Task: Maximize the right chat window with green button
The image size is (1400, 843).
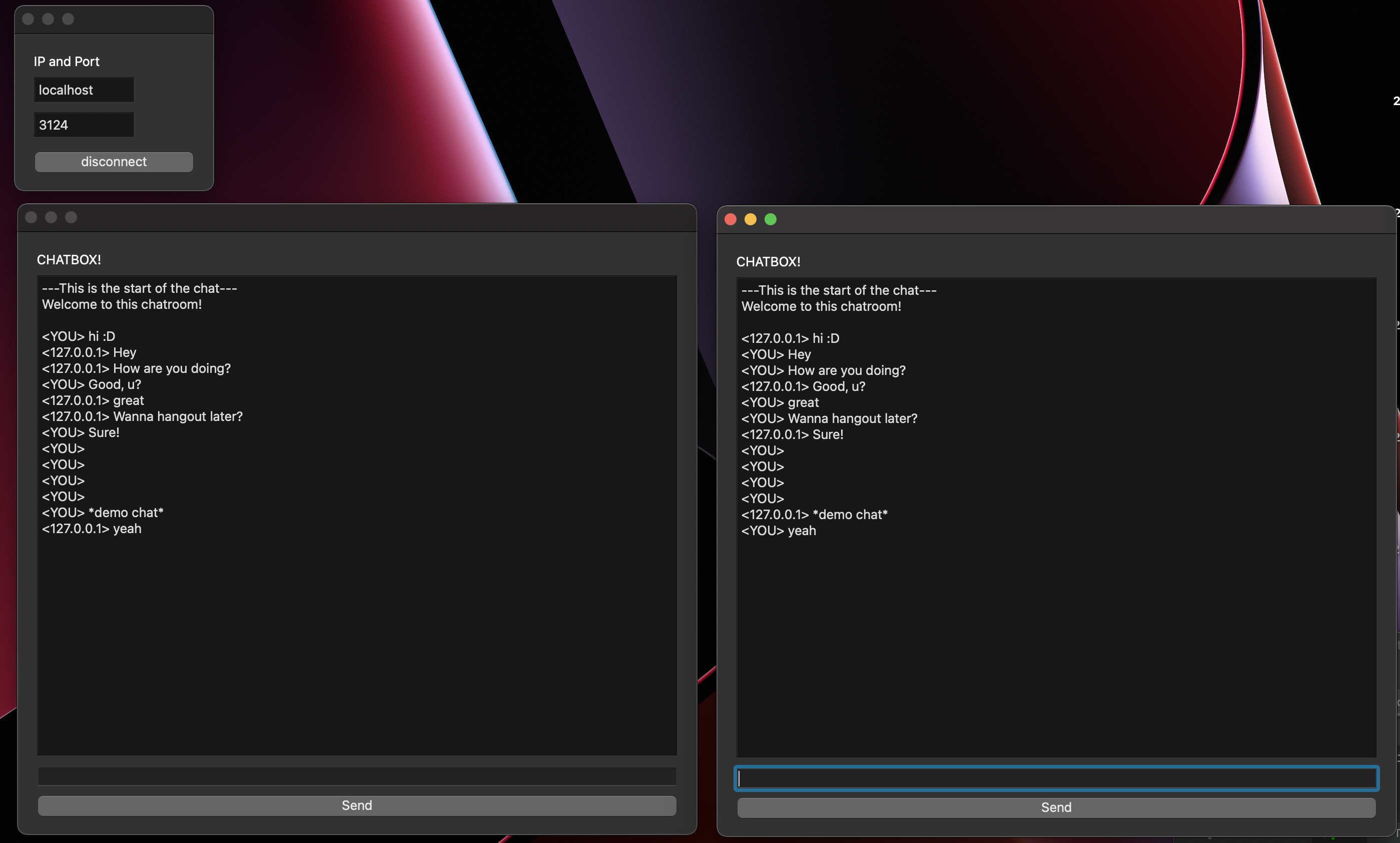Action: [x=771, y=219]
